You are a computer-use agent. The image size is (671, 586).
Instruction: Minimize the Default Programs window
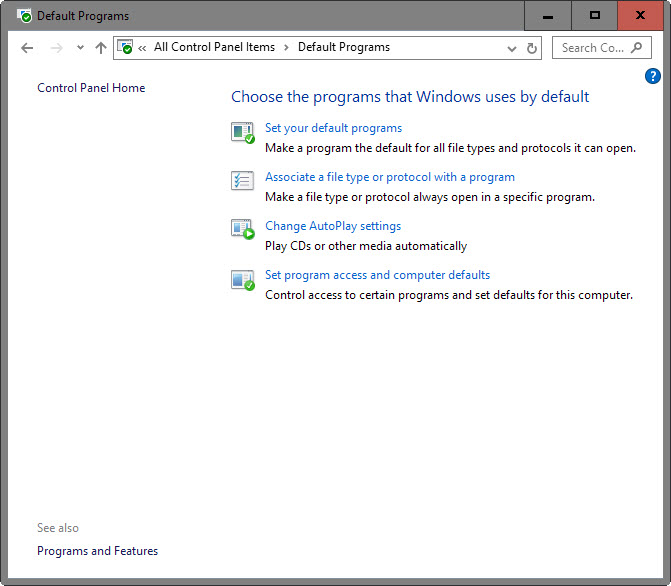coord(548,16)
